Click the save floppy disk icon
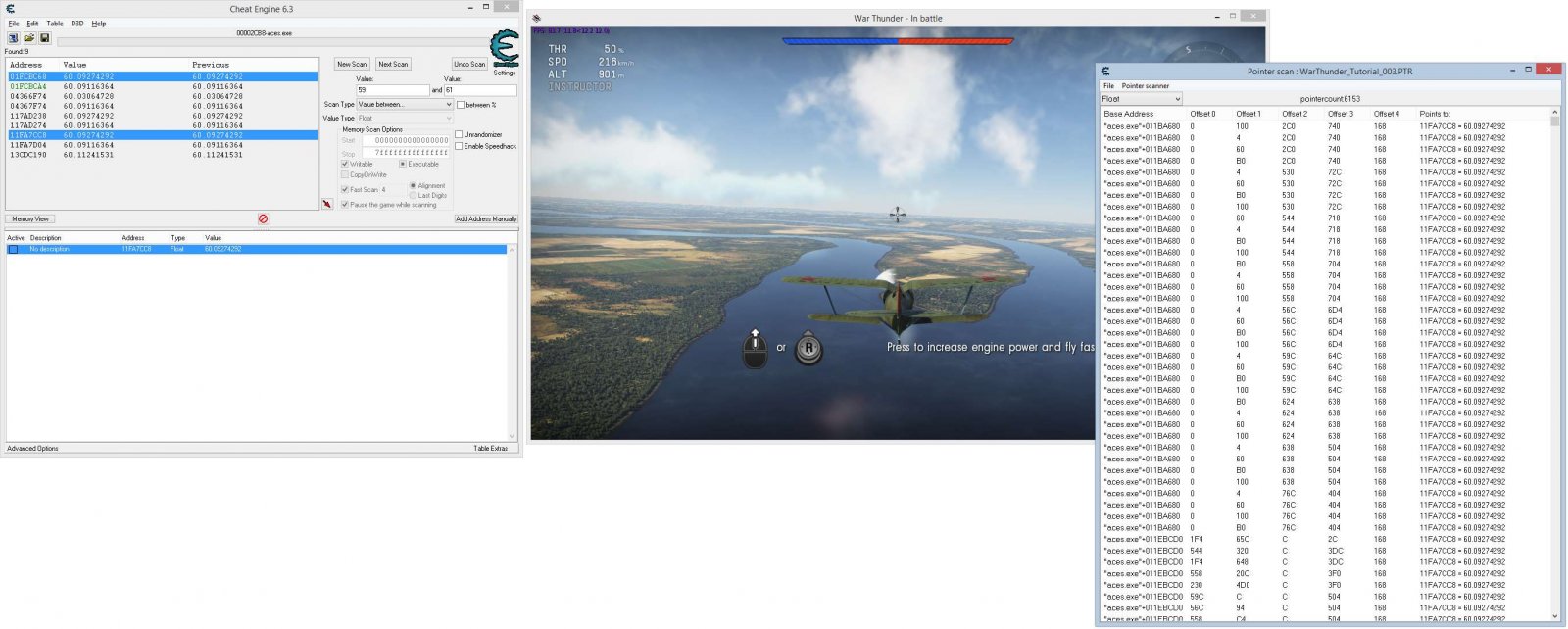The image size is (1568, 629). 44,38
